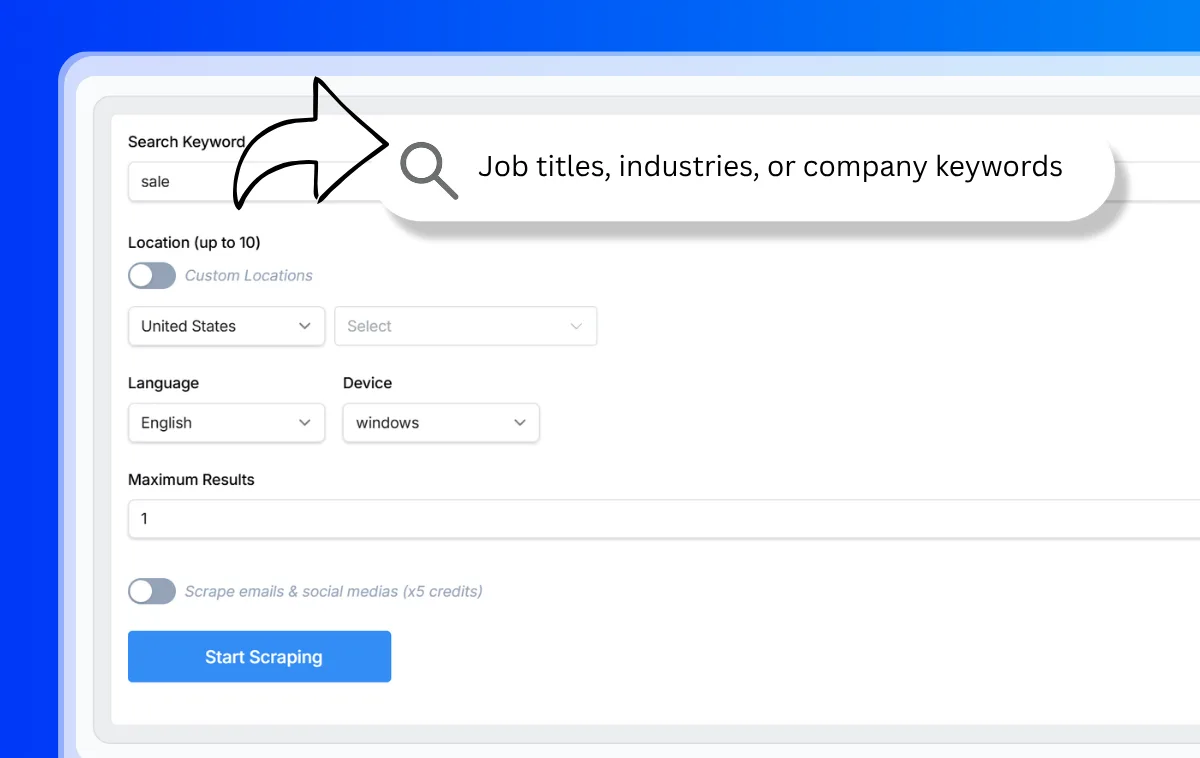Click the chevron beside United States
1200x758 pixels.
pos(305,326)
